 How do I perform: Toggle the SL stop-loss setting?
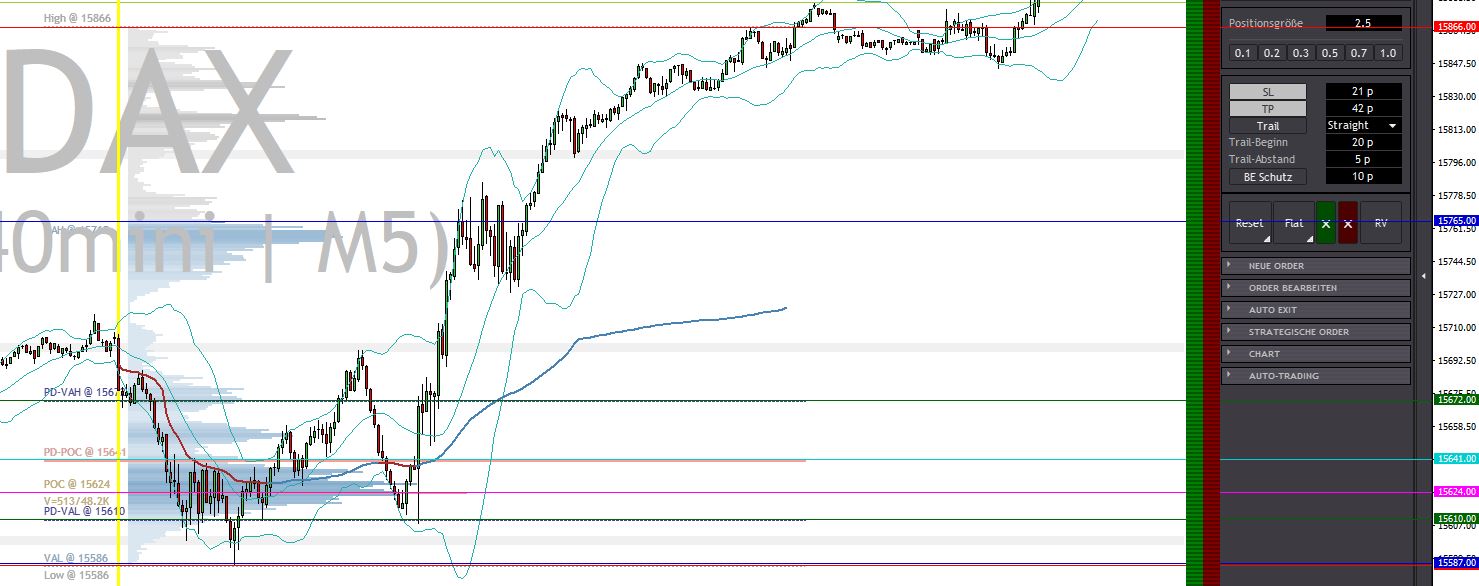pyautogui.click(x=1267, y=90)
